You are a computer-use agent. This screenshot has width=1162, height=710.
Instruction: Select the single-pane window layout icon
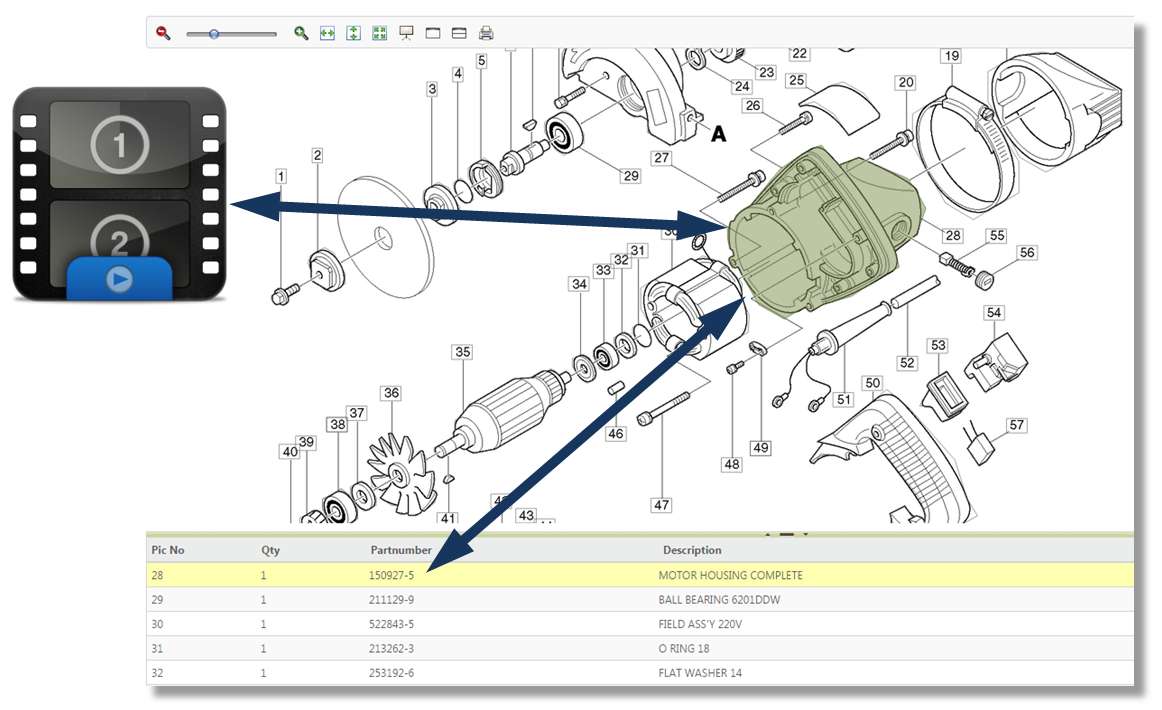click(433, 33)
